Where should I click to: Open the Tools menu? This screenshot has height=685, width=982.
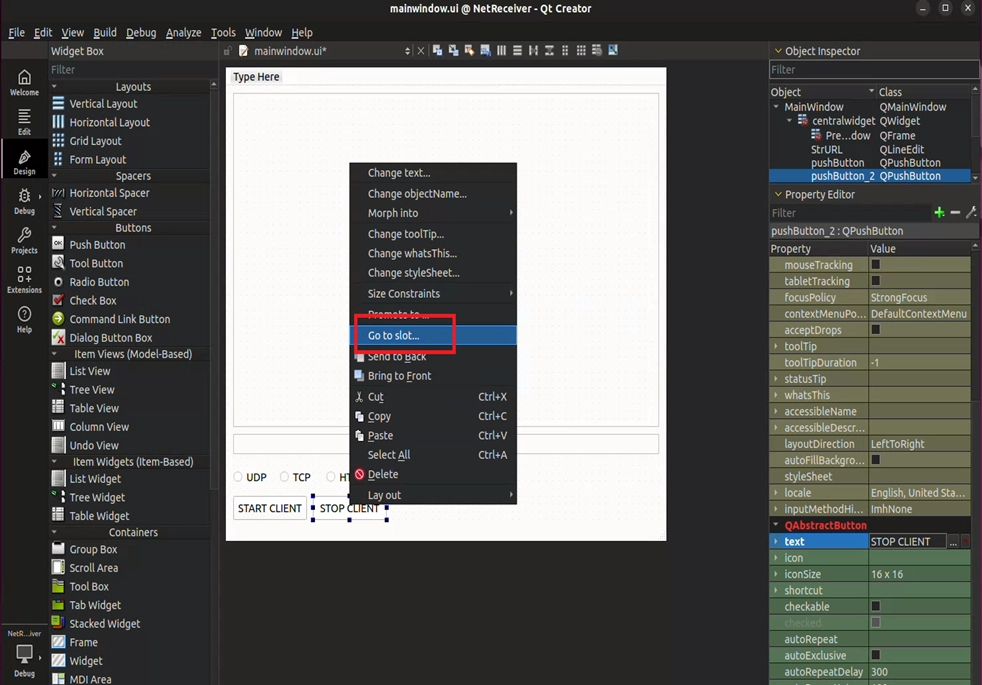[223, 33]
